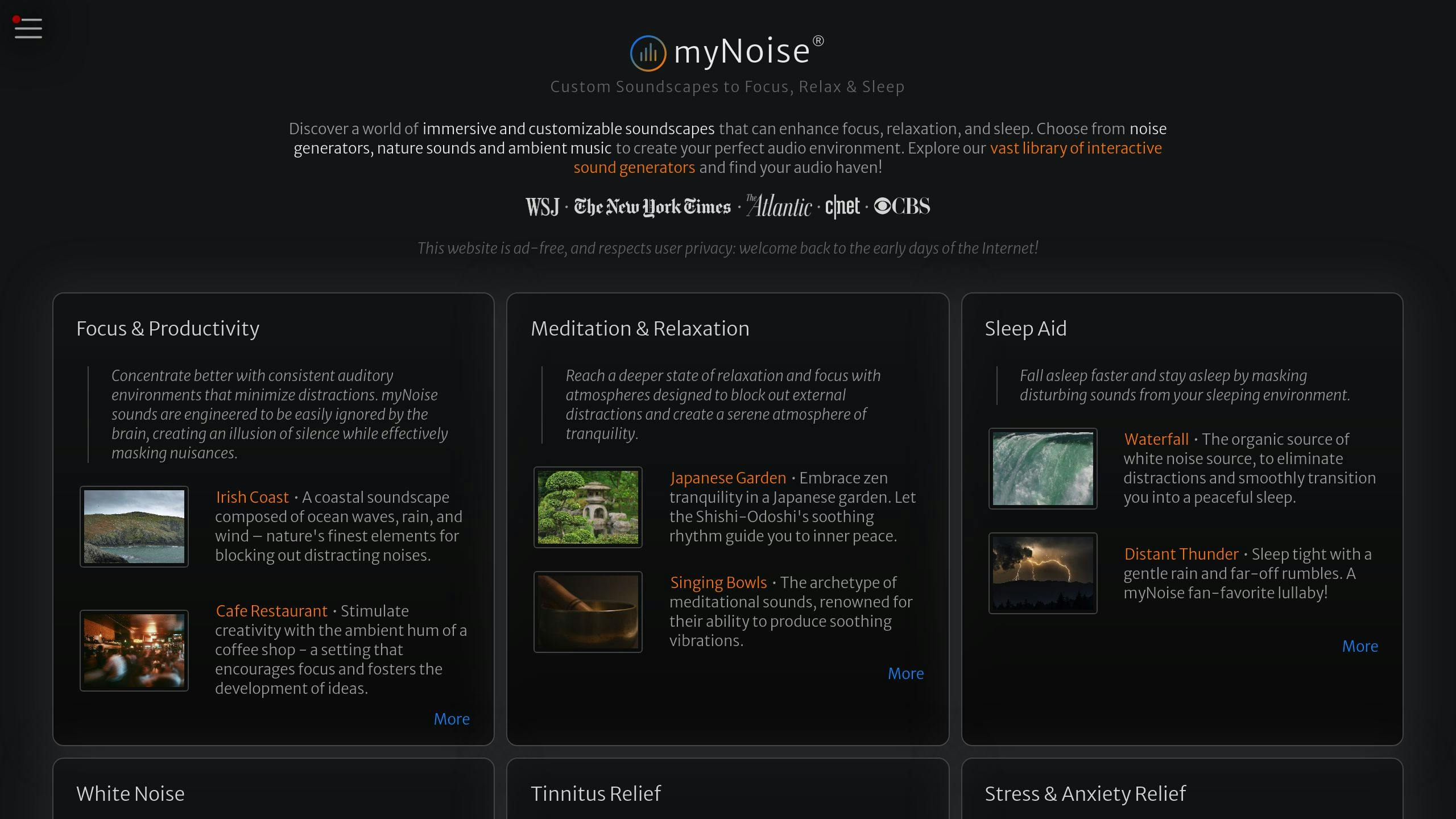Open the Japanese Garden thumbnail image

click(588, 507)
